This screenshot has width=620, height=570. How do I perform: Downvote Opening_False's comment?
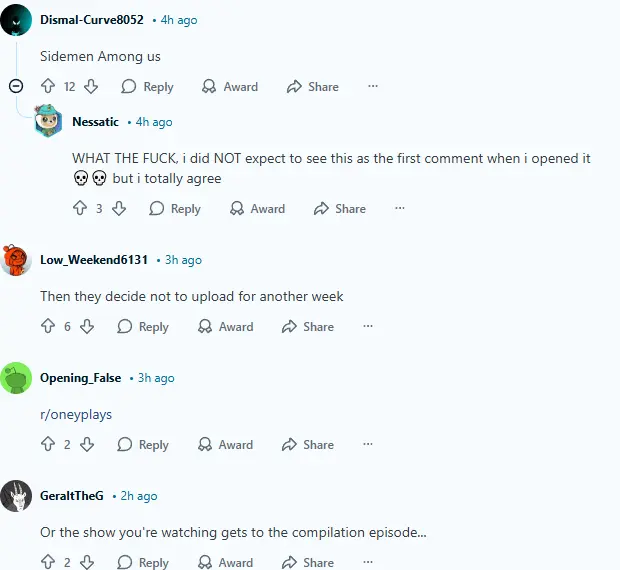[87, 444]
